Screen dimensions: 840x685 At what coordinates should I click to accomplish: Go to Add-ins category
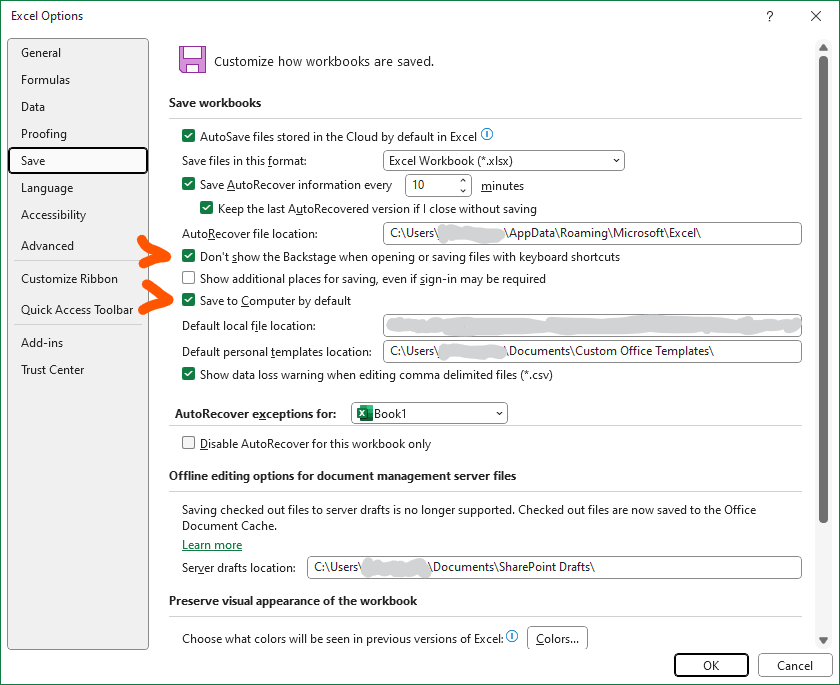[x=78, y=343]
